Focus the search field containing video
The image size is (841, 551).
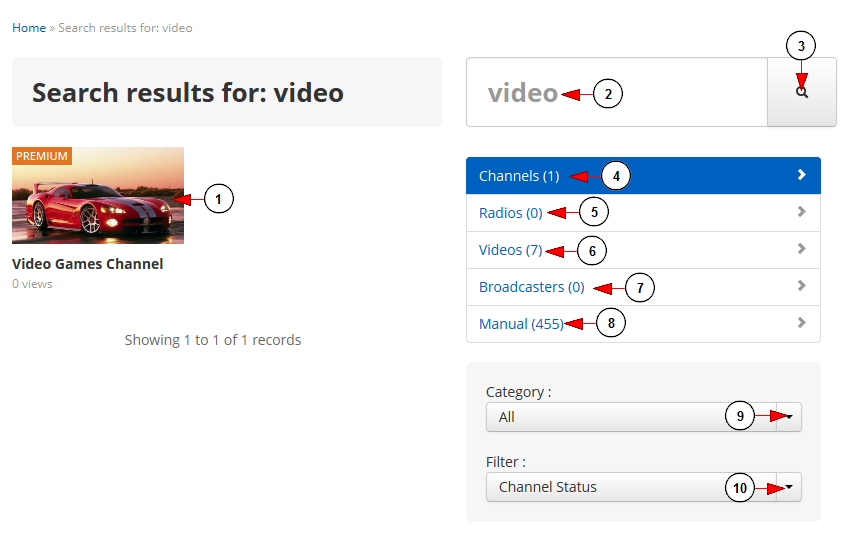617,92
